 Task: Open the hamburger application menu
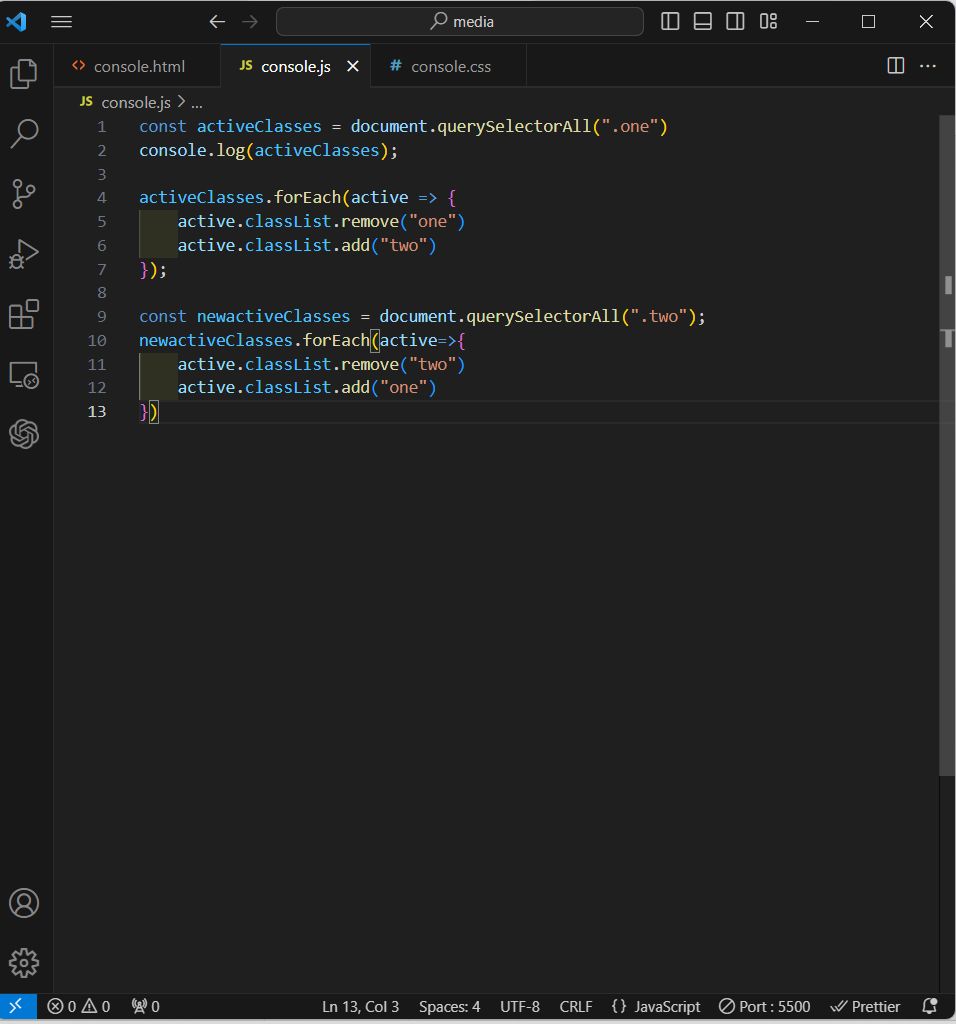coord(61,21)
